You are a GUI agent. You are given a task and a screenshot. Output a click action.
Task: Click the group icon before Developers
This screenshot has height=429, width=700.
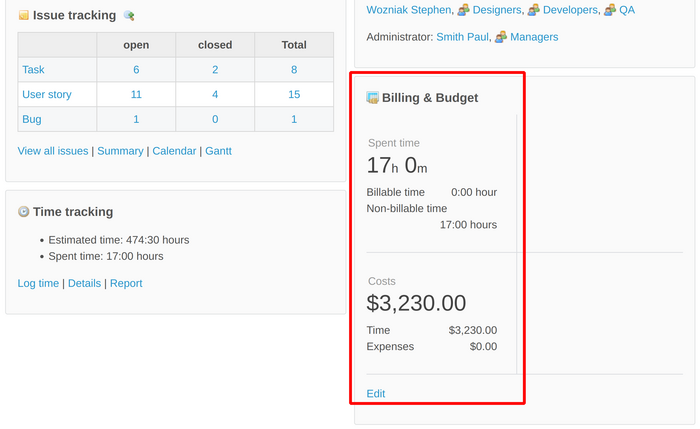pyautogui.click(x=534, y=10)
